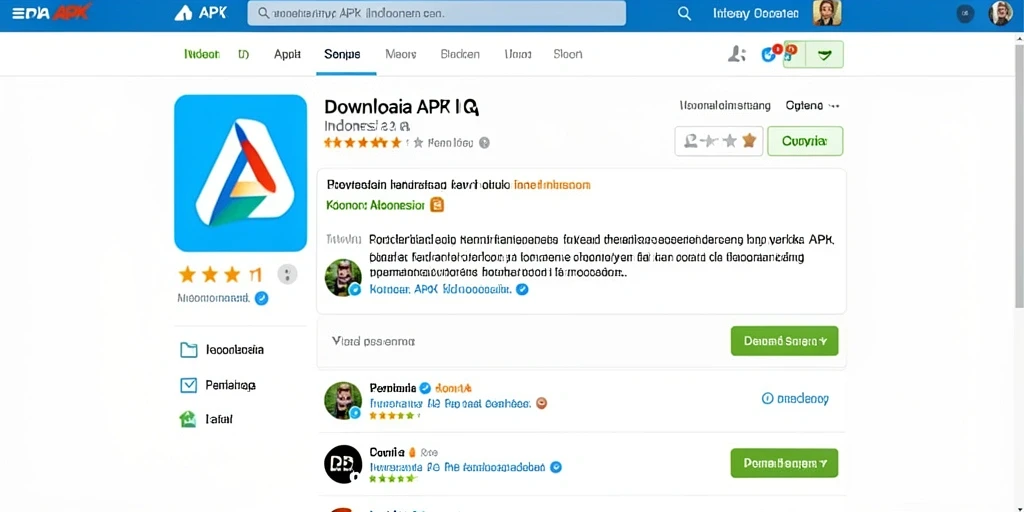Image resolution: width=1024 pixels, height=512 pixels.
Task: Click the Iafal label in sidebar
Action: tap(219, 419)
